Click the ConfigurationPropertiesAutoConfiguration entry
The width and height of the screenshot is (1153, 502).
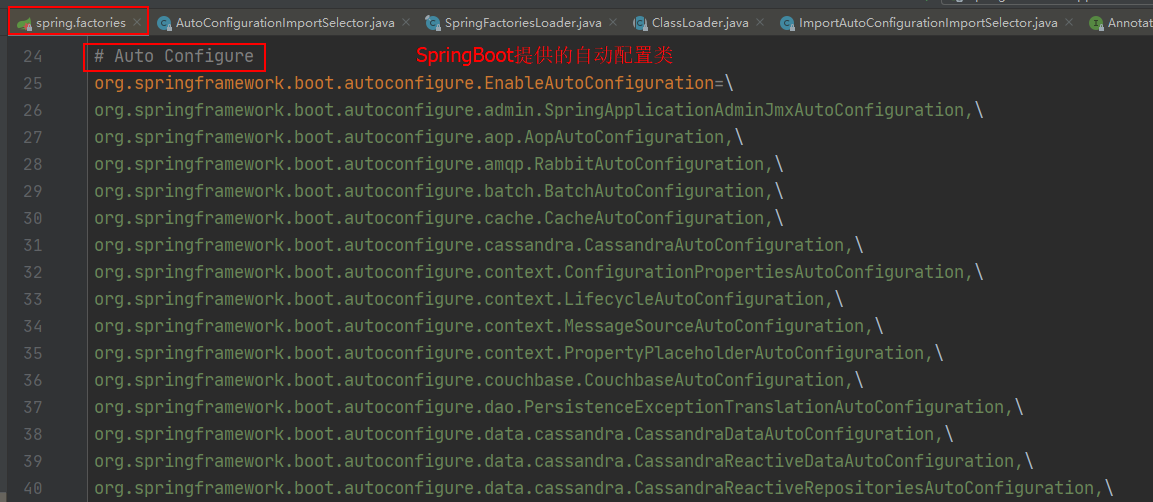(x=539, y=272)
